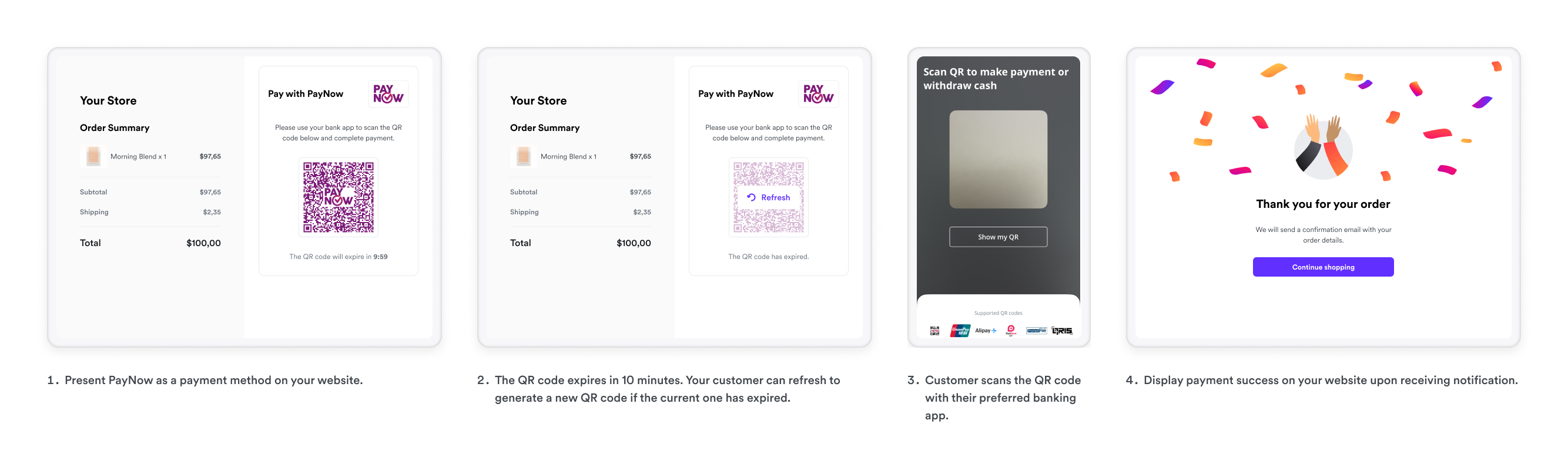Click the NETS QR code icon
The height and width of the screenshot is (471, 1568).
(x=934, y=331)
